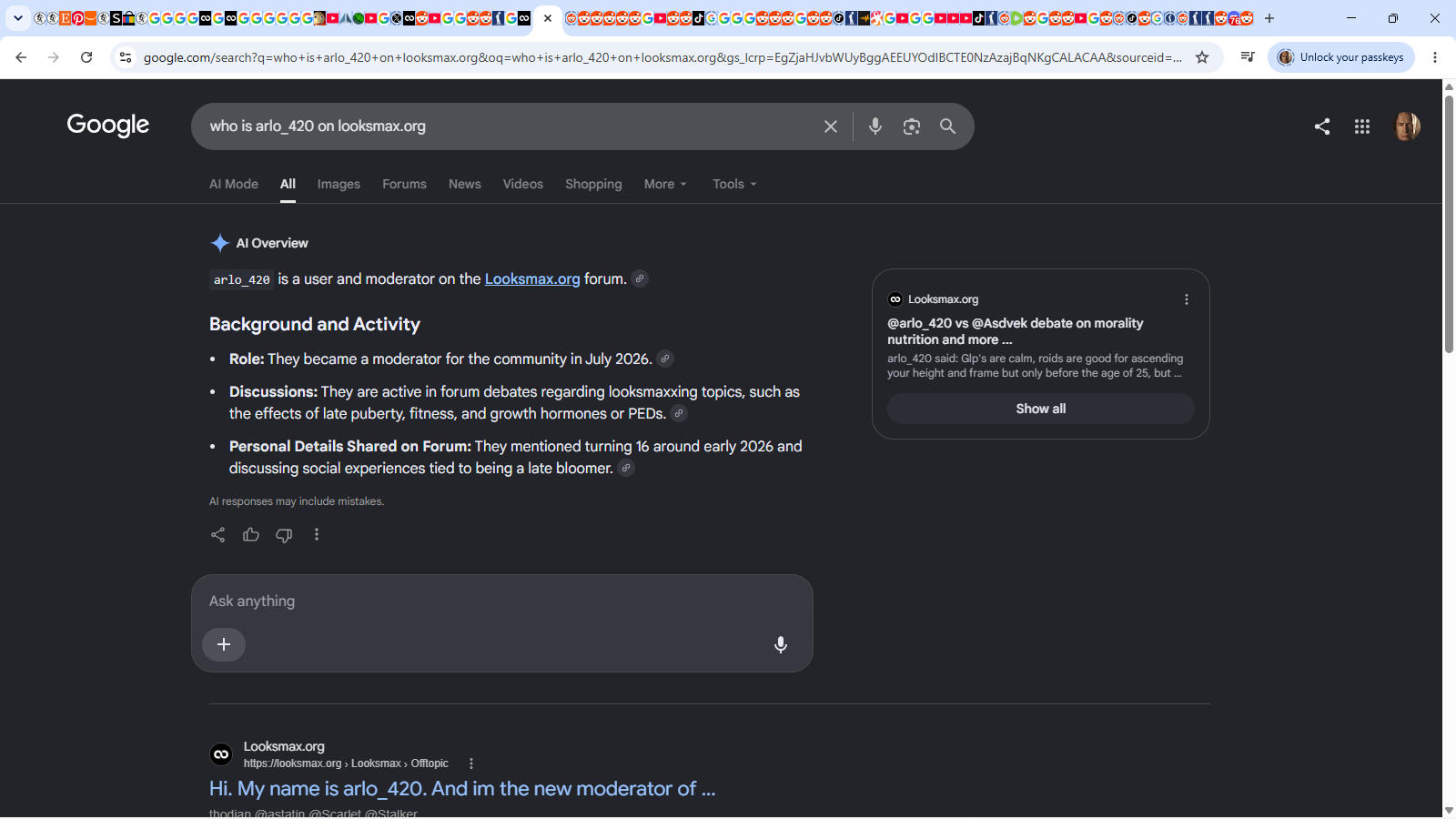The image size is (1456, 819).
Task: Open source link beside the Discussions bullet
Action: pyautogui.click(x=680, y=413)
